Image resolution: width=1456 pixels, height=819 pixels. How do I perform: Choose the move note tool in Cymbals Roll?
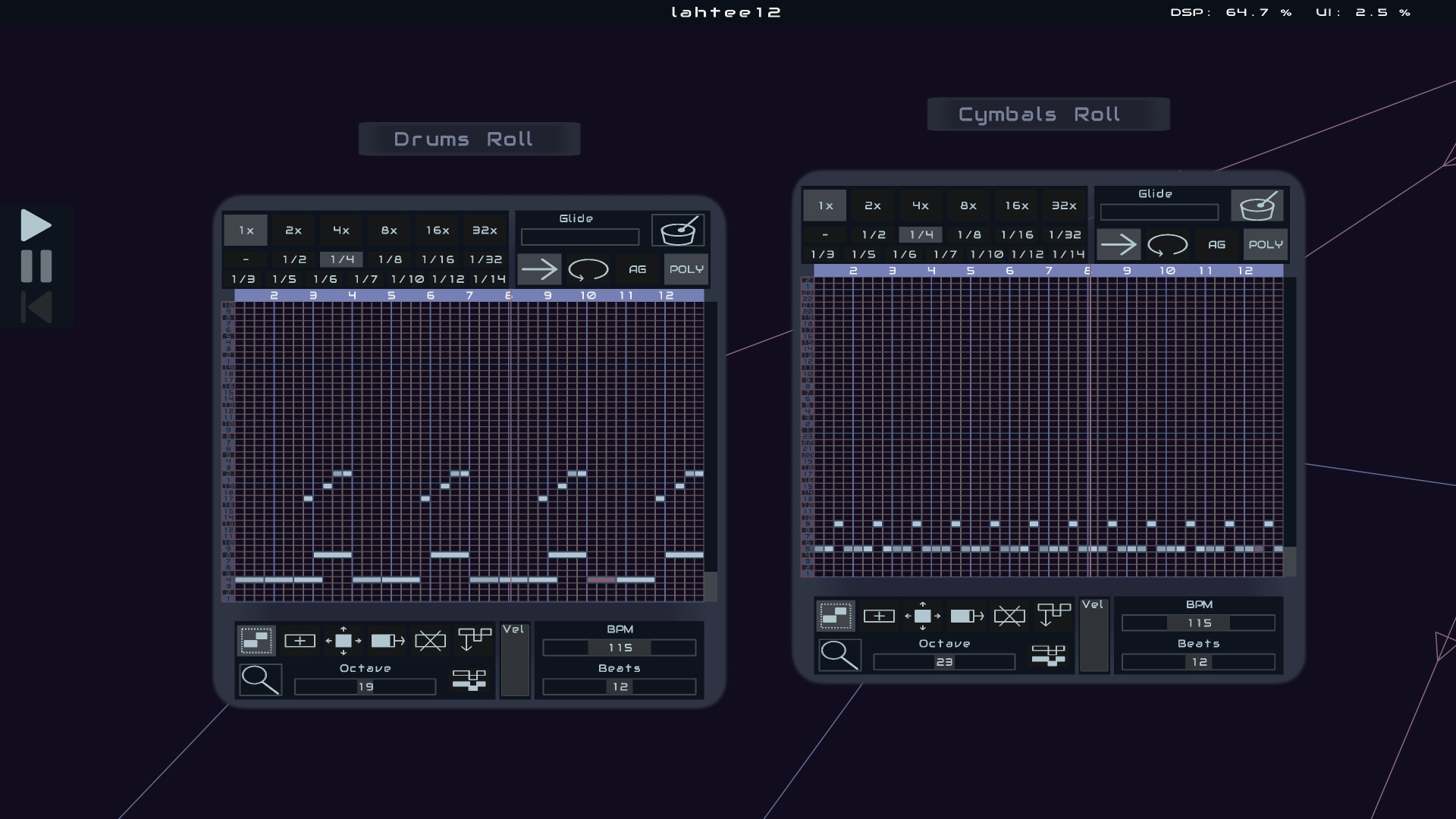923,615
